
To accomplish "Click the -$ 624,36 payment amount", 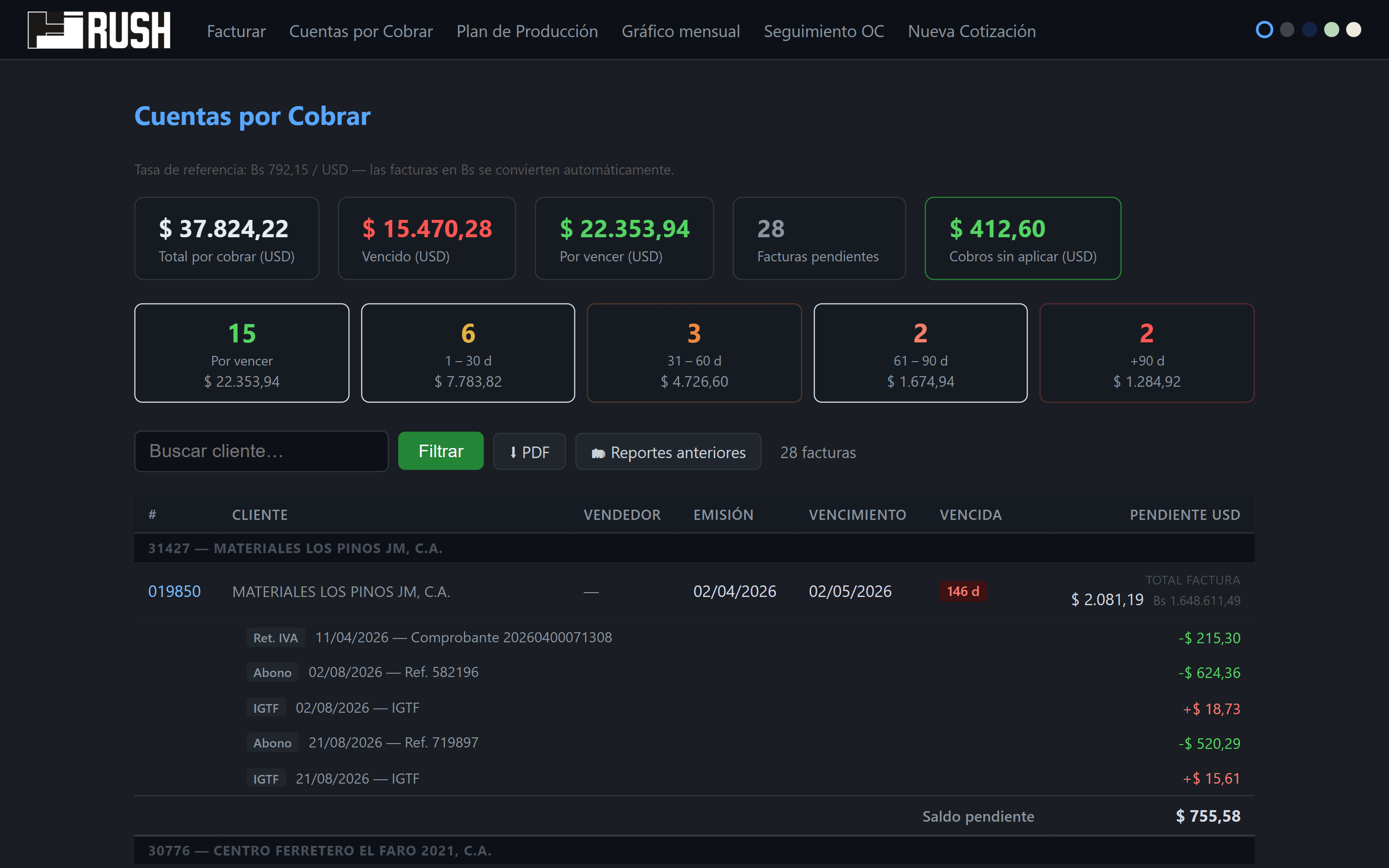I will coord(1210,673).
